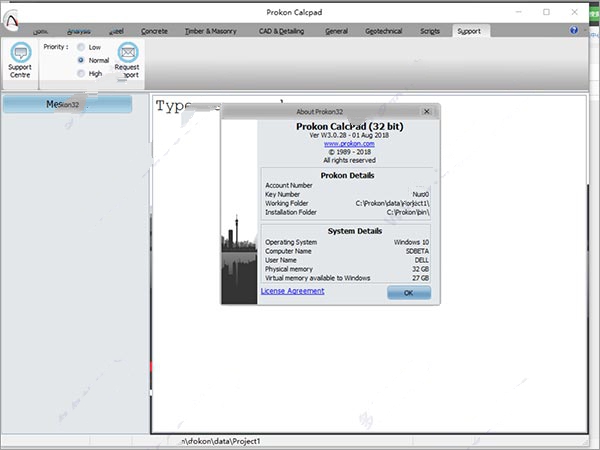
Task: Click the blue side panel header button
Action: [x=67, y=104]
